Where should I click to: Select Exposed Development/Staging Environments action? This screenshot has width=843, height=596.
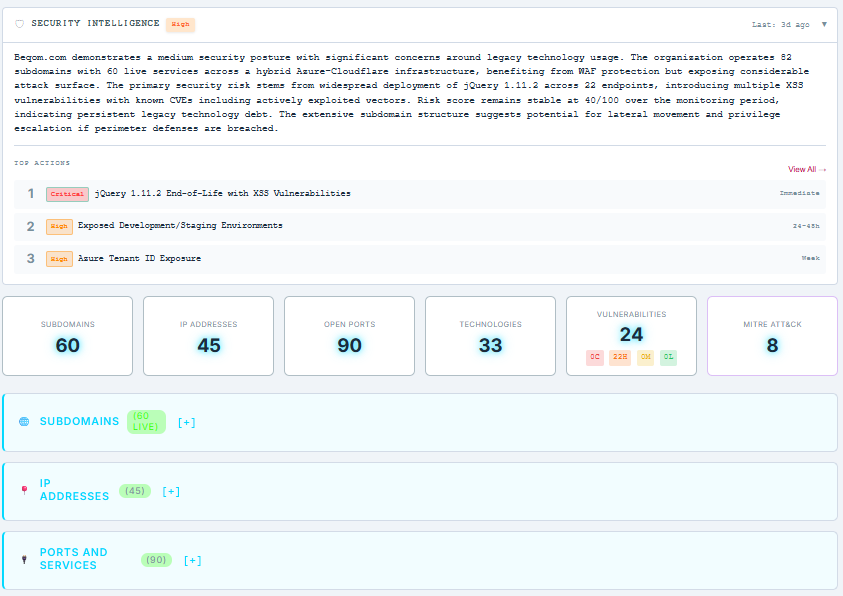point(180,226)
